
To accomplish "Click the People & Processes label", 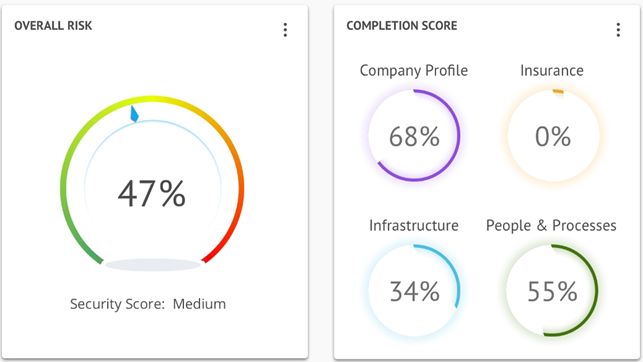I will (551, 226).
